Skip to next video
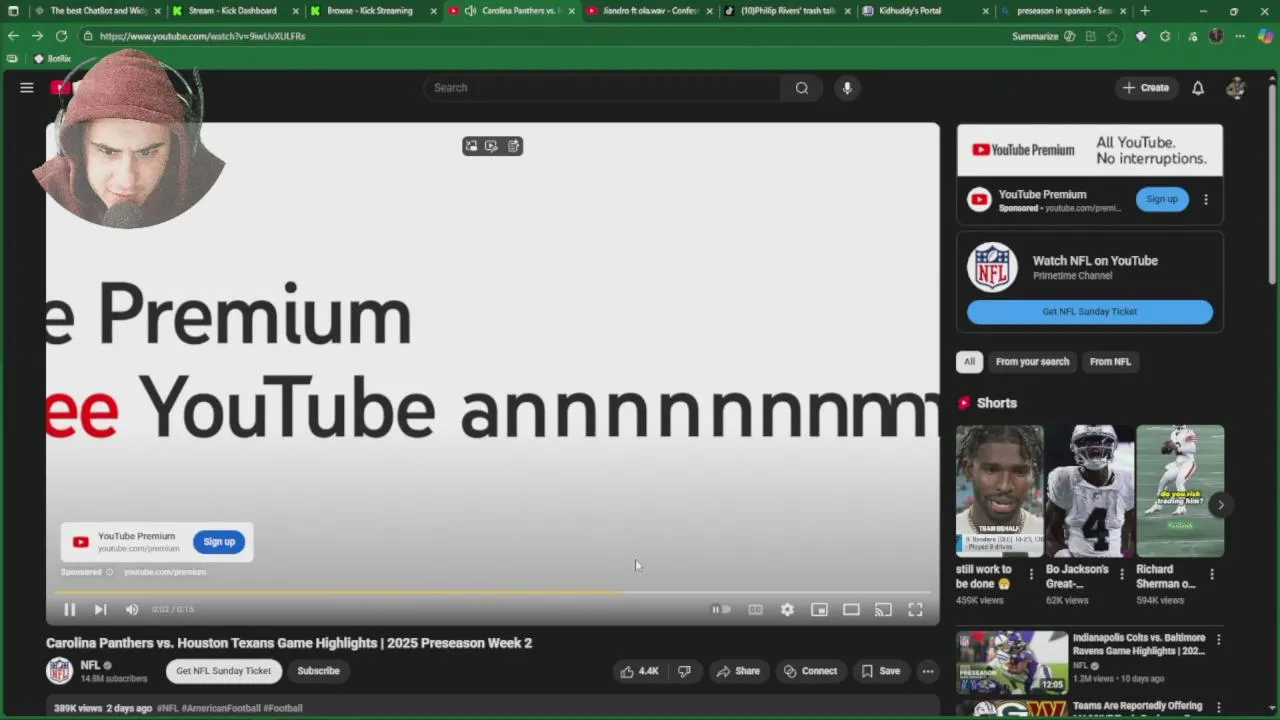This screenshot has height=720, width=1280. (100, 609)
